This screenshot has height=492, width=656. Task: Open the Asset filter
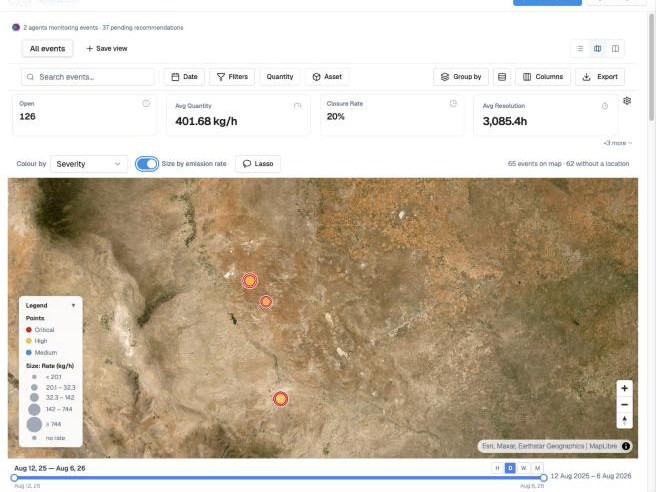pos(327,77)
